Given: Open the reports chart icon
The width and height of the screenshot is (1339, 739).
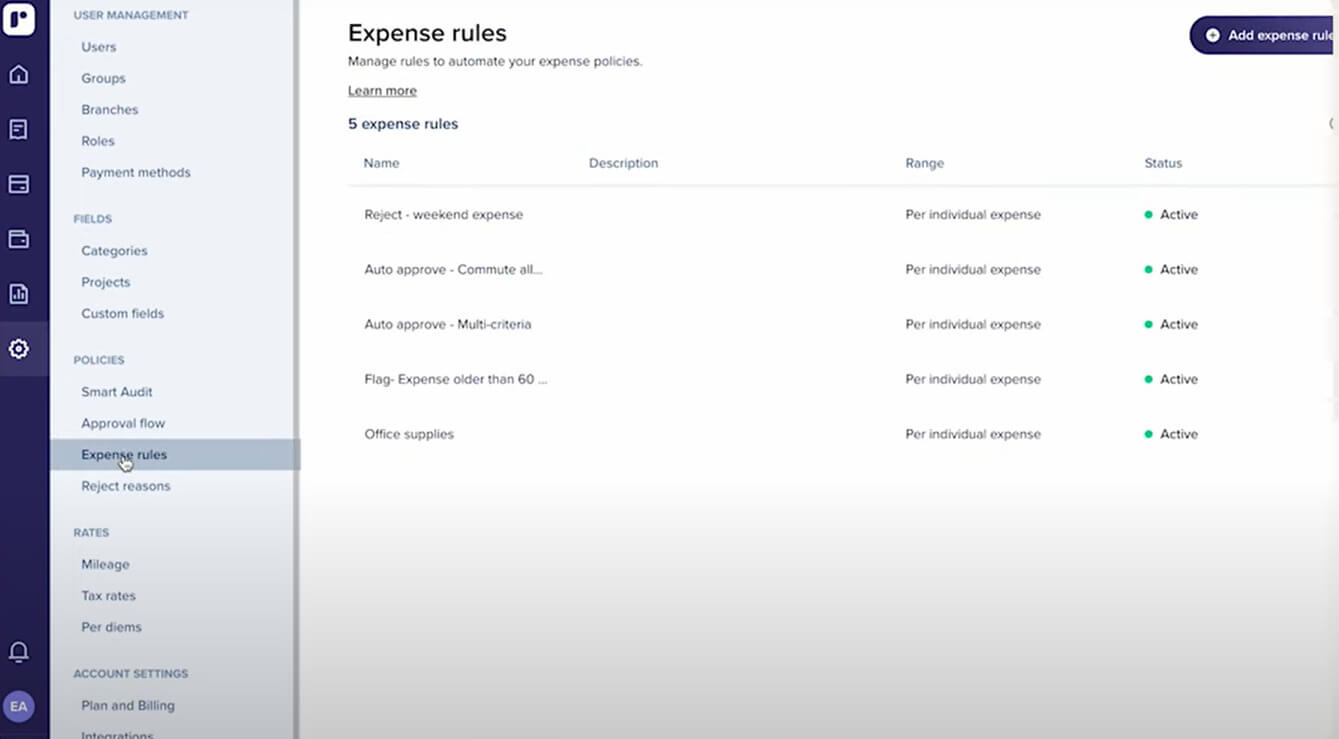Looking at the screenshot, I should tap(19, 294).
